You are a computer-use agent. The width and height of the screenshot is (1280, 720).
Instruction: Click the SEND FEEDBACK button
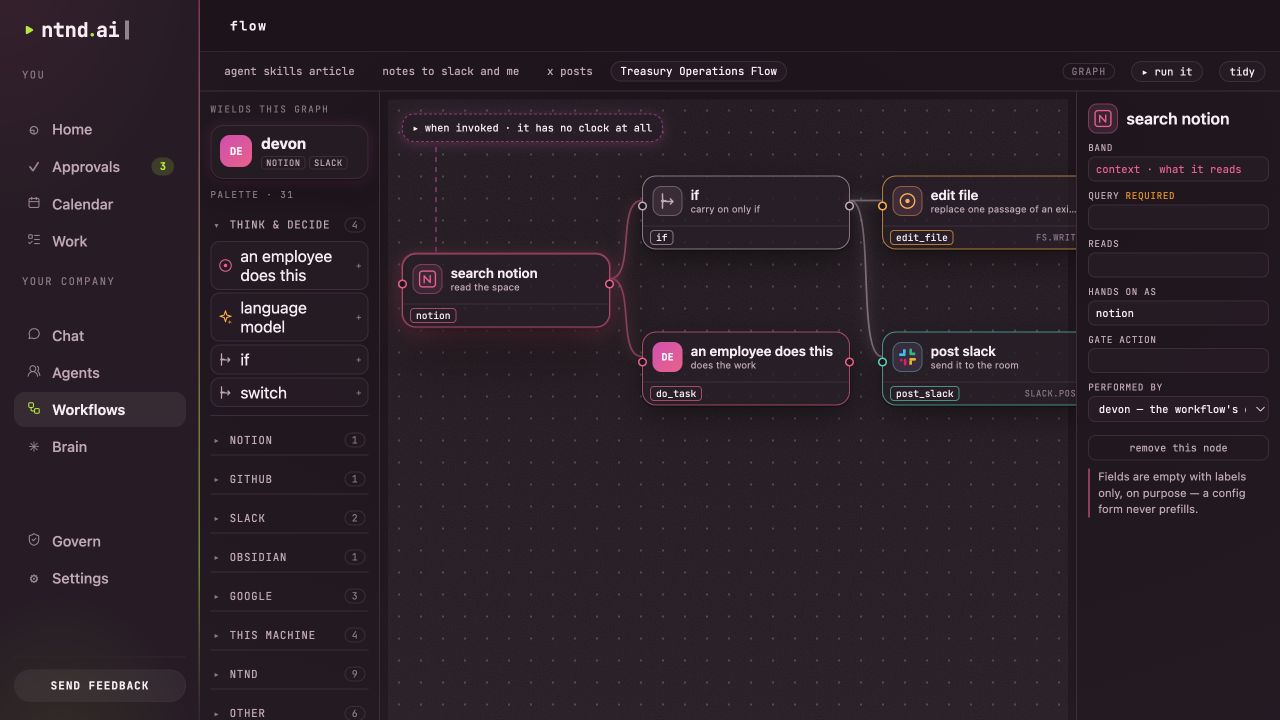[x=100, y=686]
